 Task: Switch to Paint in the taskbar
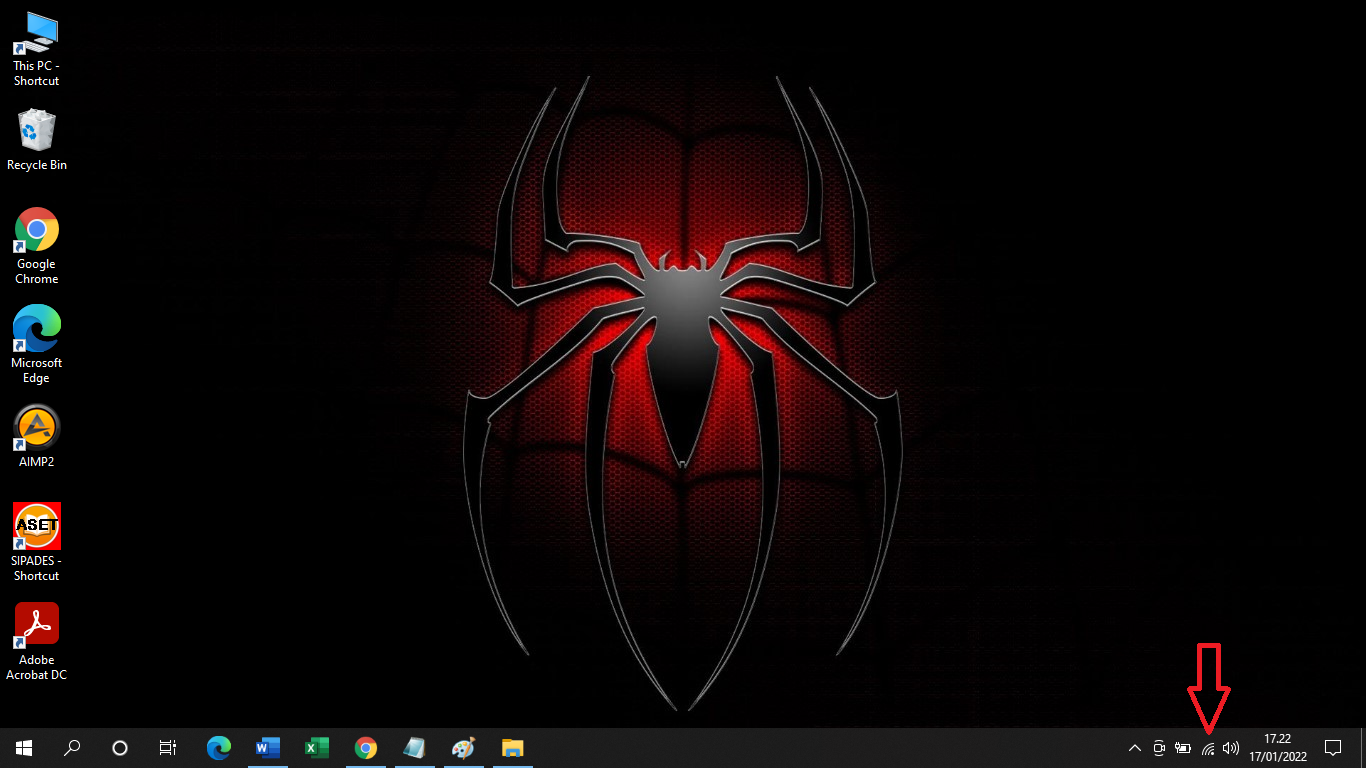coord(463,748)
